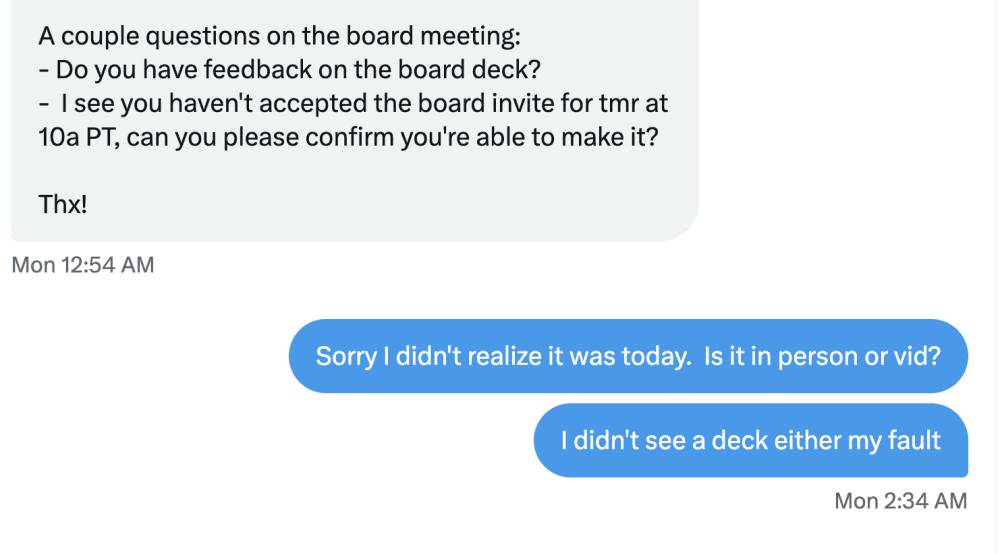Select the blue "Sorry I didn't realize" bubble
Screen dimensions: 1000x553
tap(628, 357)
